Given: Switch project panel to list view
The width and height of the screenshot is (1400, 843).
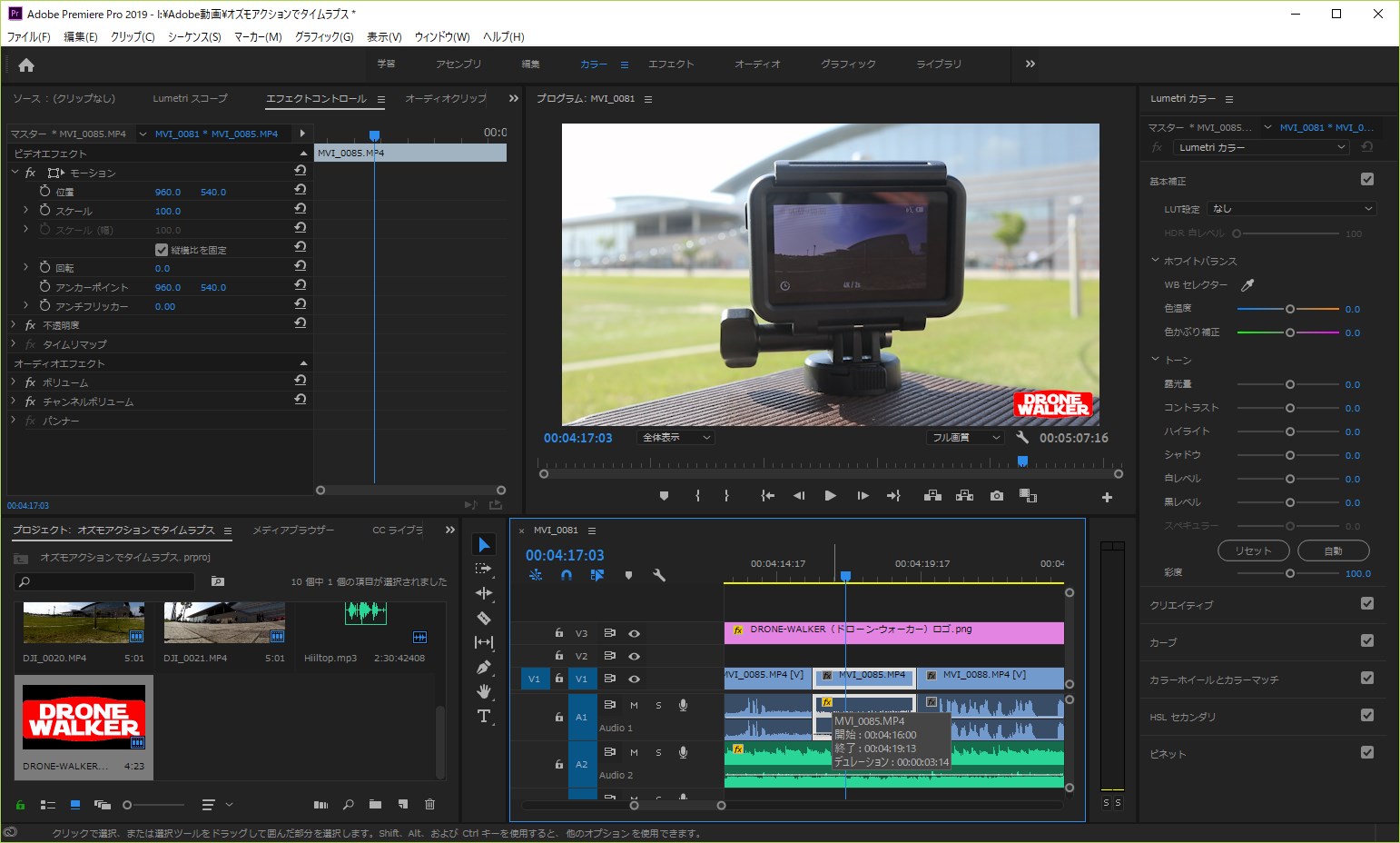Looking at the screenshot, I should 48,805.
